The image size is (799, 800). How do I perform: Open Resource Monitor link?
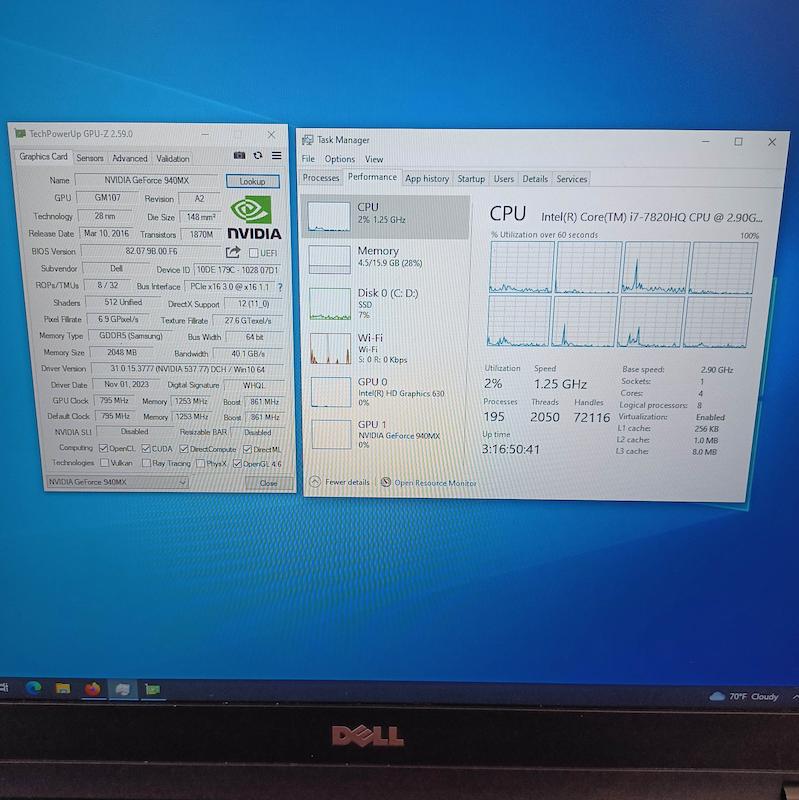(x=435, y=483)
